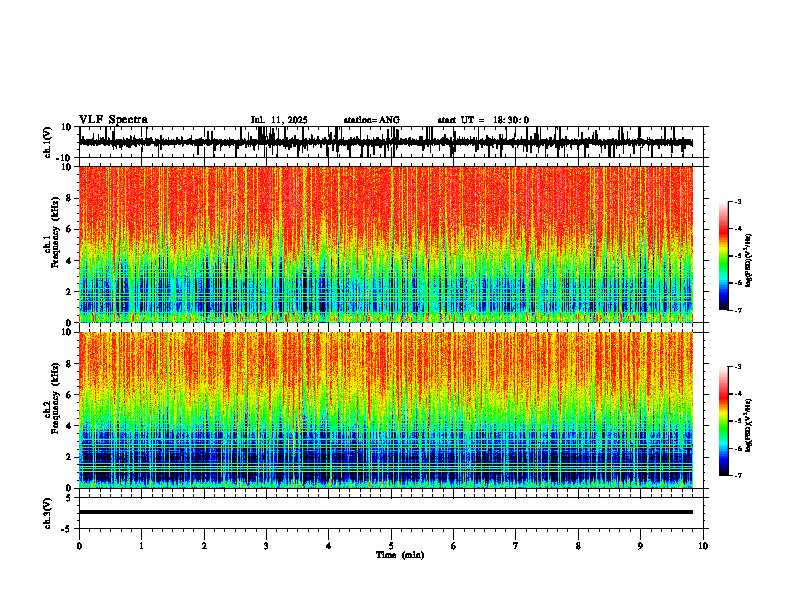792x612 pixels.
Task: Click the "1" minute tick on time axis
Action: (x=141, y=546)
